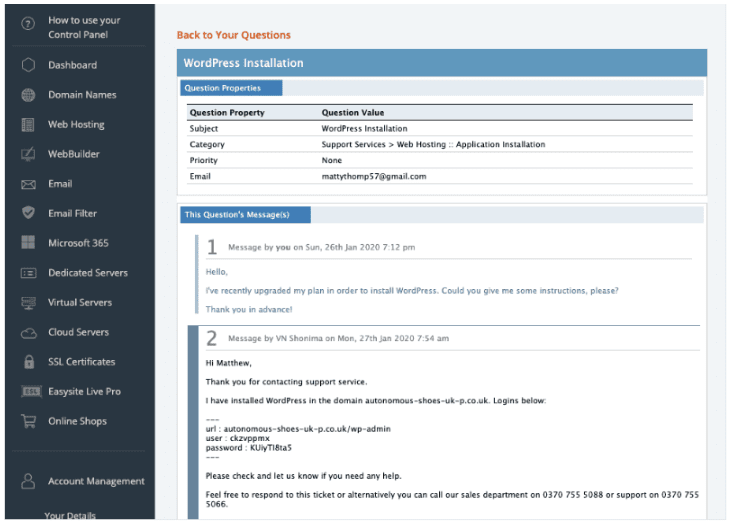
Task: Open Dedicated Servers section
Action: tap(88, 273)
